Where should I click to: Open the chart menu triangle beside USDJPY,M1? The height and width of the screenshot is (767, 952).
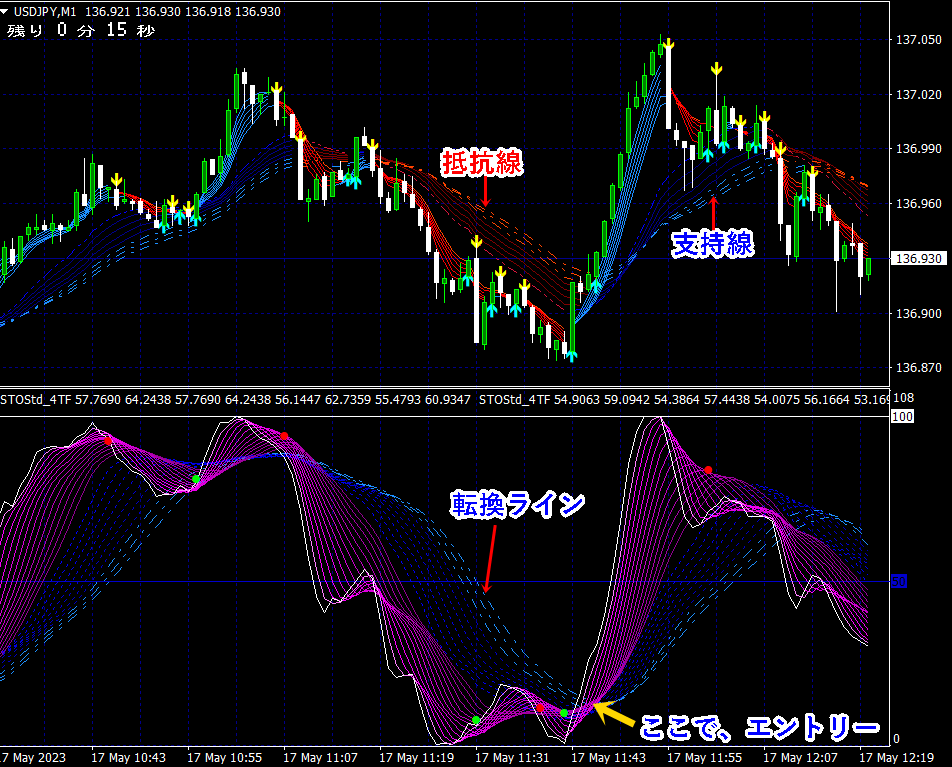tap(6, 11)
